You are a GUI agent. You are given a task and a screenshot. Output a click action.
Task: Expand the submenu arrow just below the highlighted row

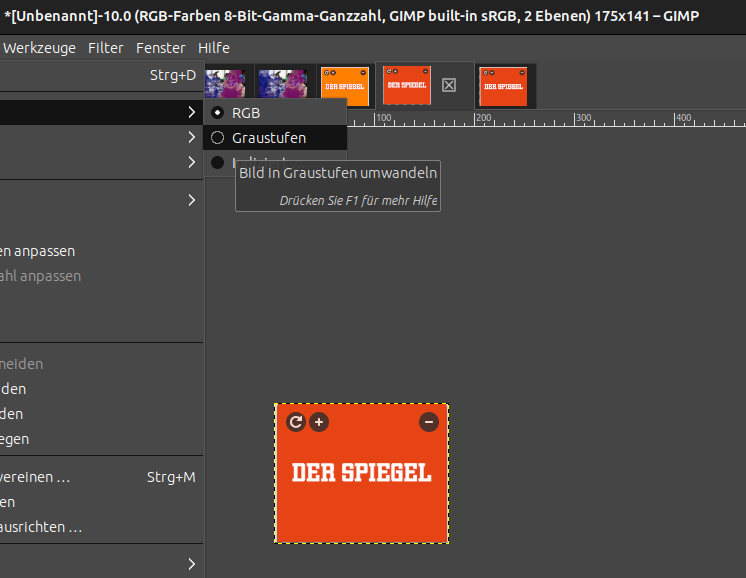[191, 137]
